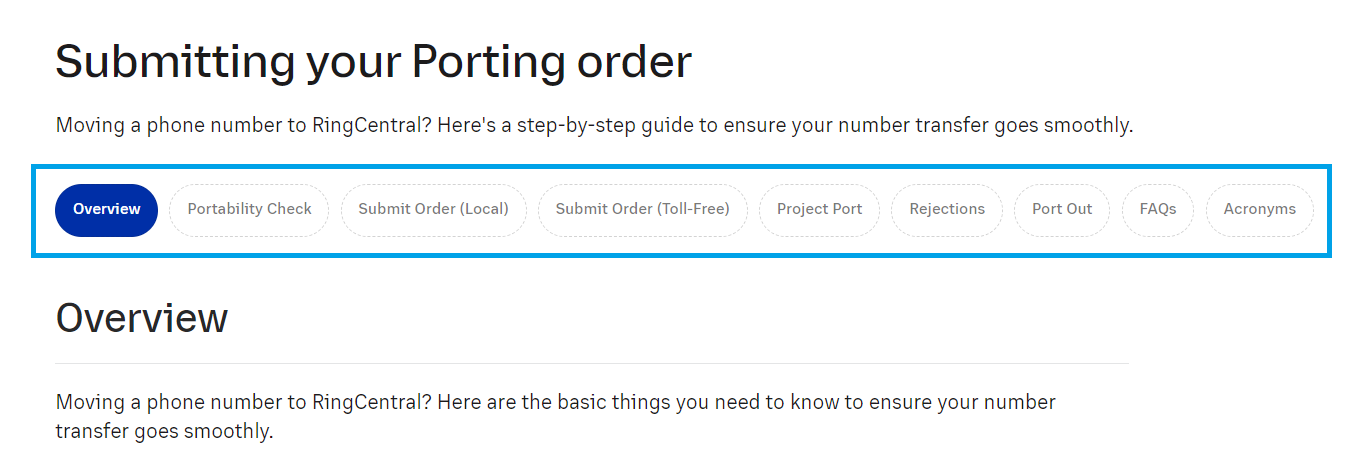Show the Rejections tab
1358x464 pixels.
click(x=946, y=210)
